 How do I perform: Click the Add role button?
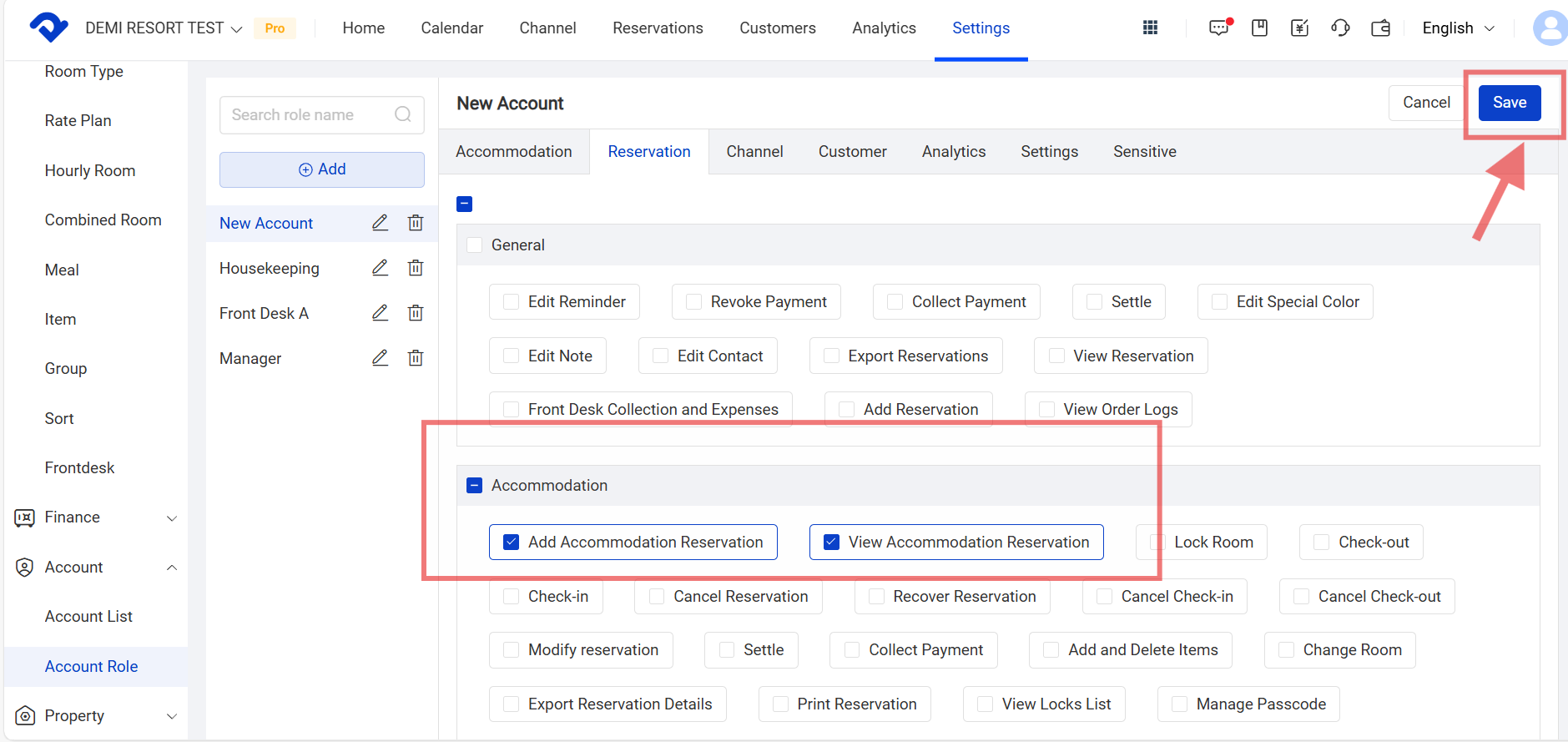[322, 169]
